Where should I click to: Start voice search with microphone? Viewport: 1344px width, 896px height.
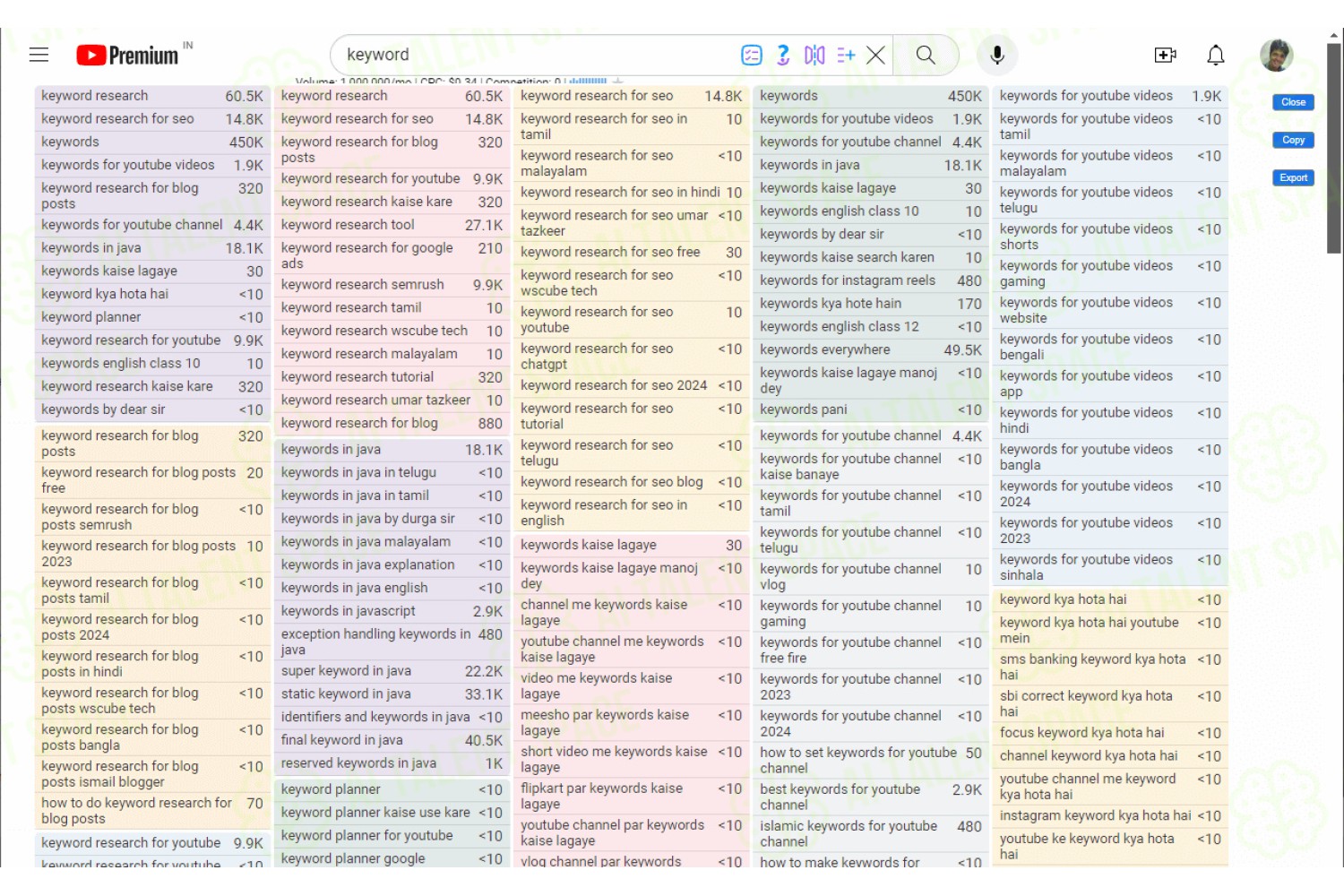997,56
